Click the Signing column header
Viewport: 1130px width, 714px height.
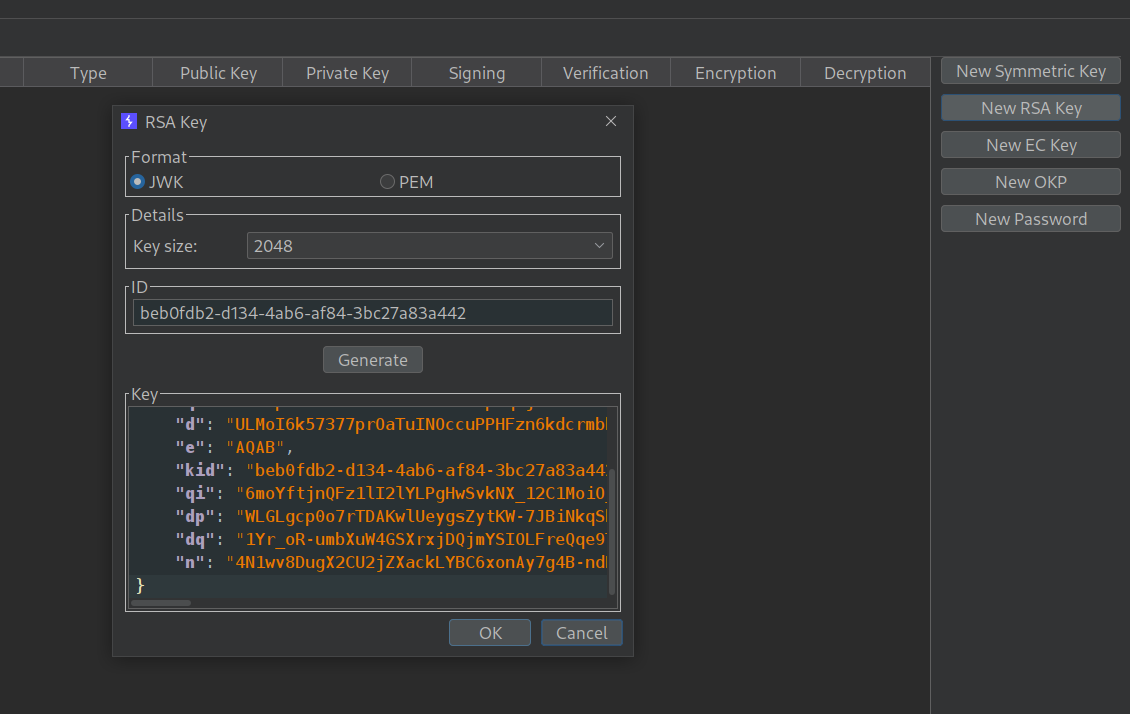pyautogui.click(x=477, y=73)
